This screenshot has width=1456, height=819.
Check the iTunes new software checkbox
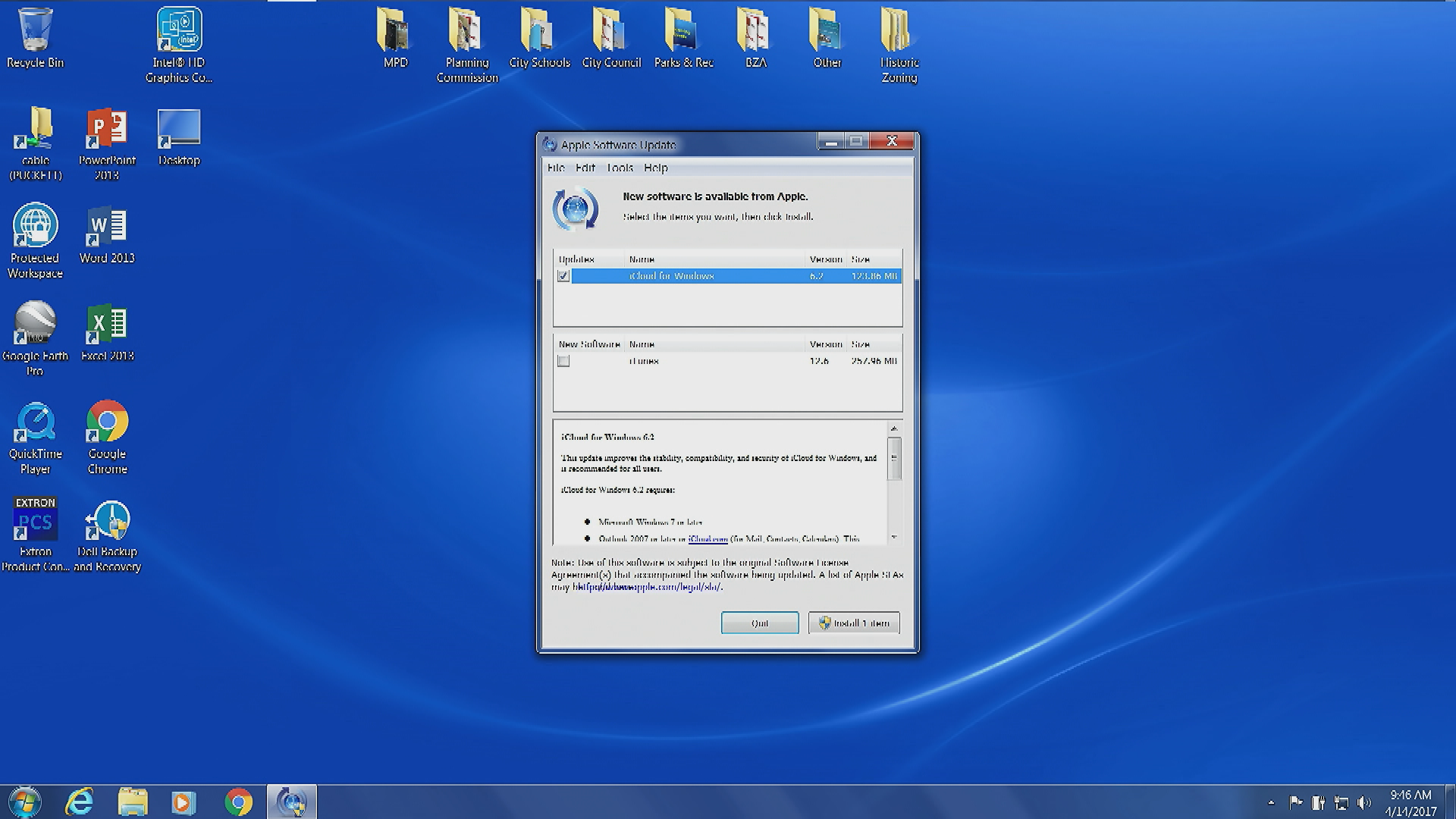coord(563,362)
